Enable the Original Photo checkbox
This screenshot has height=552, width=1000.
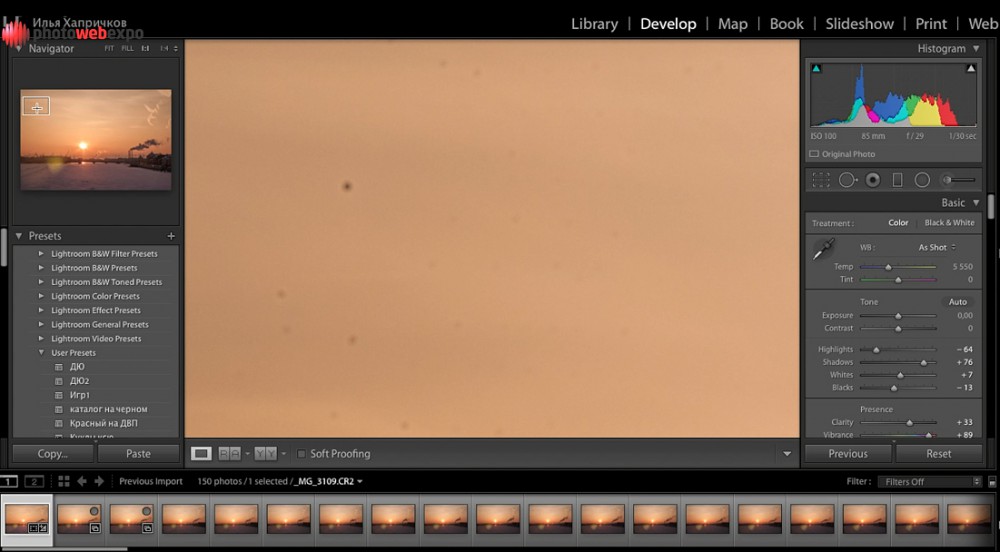click(x=814, y=154)
